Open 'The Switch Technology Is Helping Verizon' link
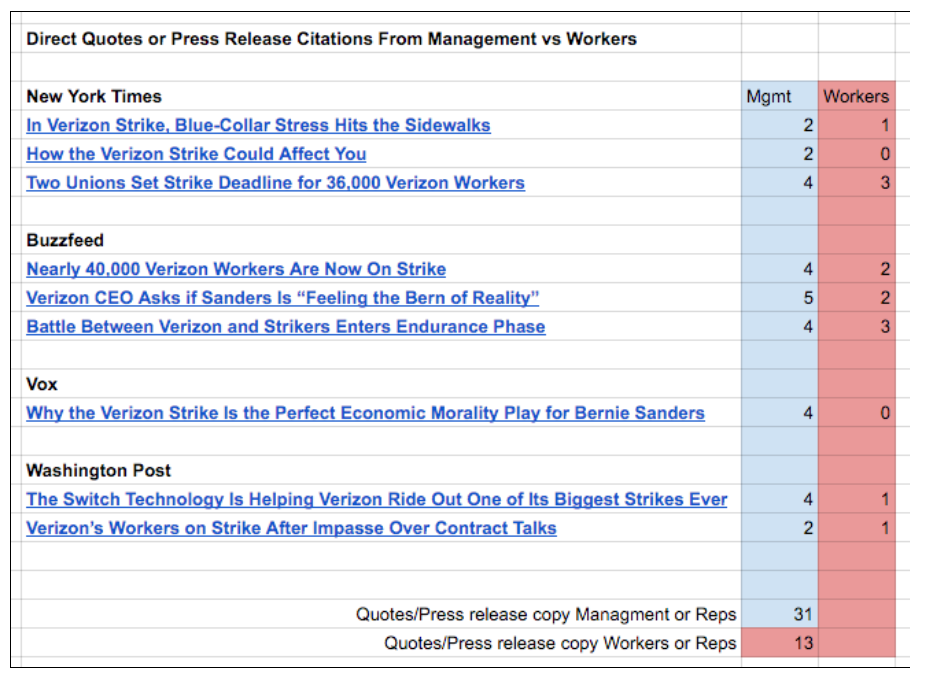 tap(376, 499)
